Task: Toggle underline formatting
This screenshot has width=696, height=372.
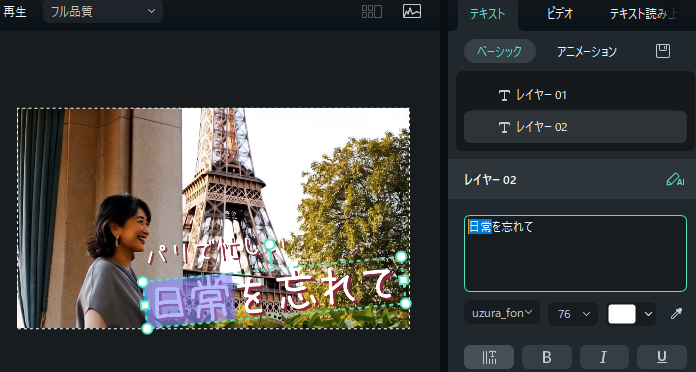Action: pyautogui.click(x=662, y=357)
